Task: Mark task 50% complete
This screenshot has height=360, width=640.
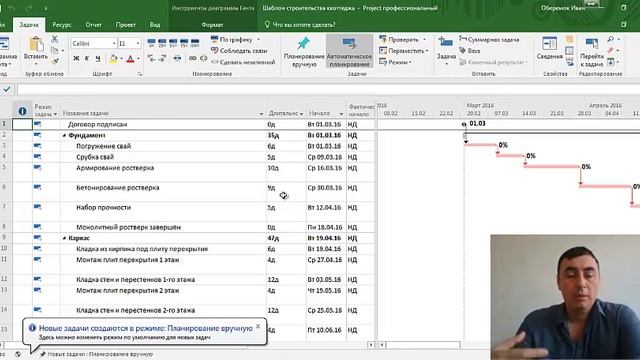Action: [x=173, y=43]
